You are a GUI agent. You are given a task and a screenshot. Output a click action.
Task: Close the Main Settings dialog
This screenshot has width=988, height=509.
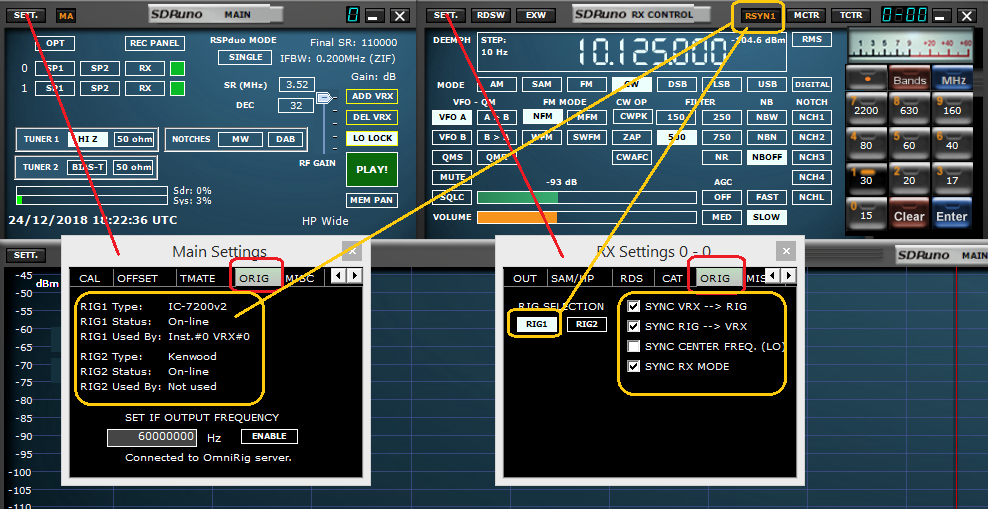pyautogui.click(x=352, y=251)
